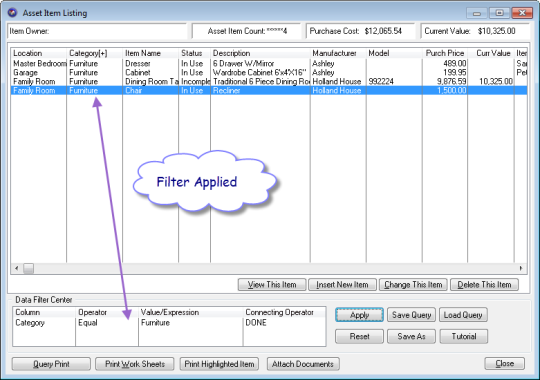Click View This Item button
Image resolution: width=540 pixels, height=380 pixels.
(272, 285)
